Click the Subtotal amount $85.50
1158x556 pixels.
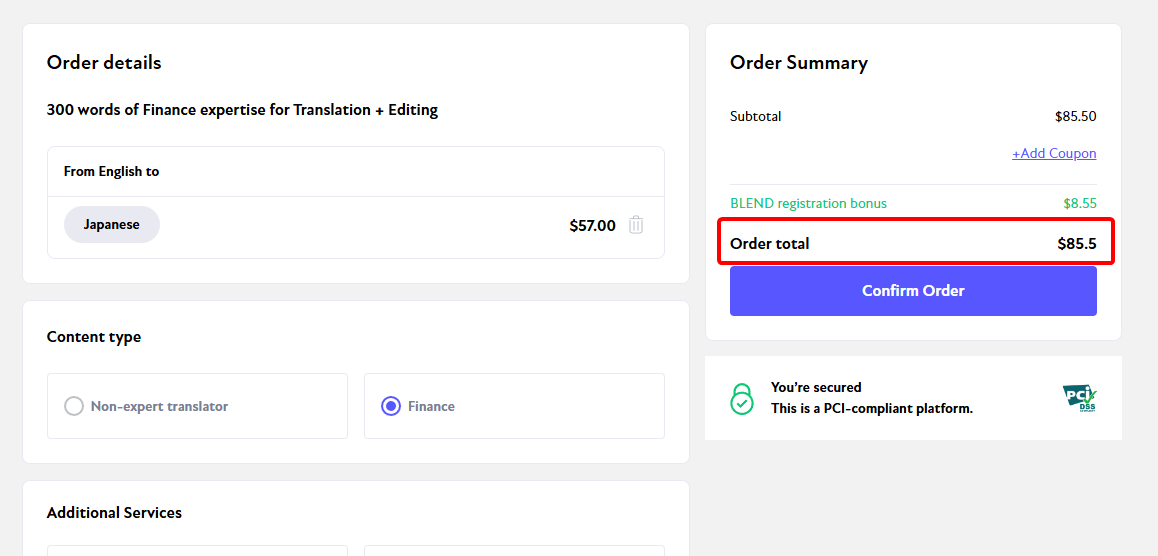click(x=1075, y=116)
